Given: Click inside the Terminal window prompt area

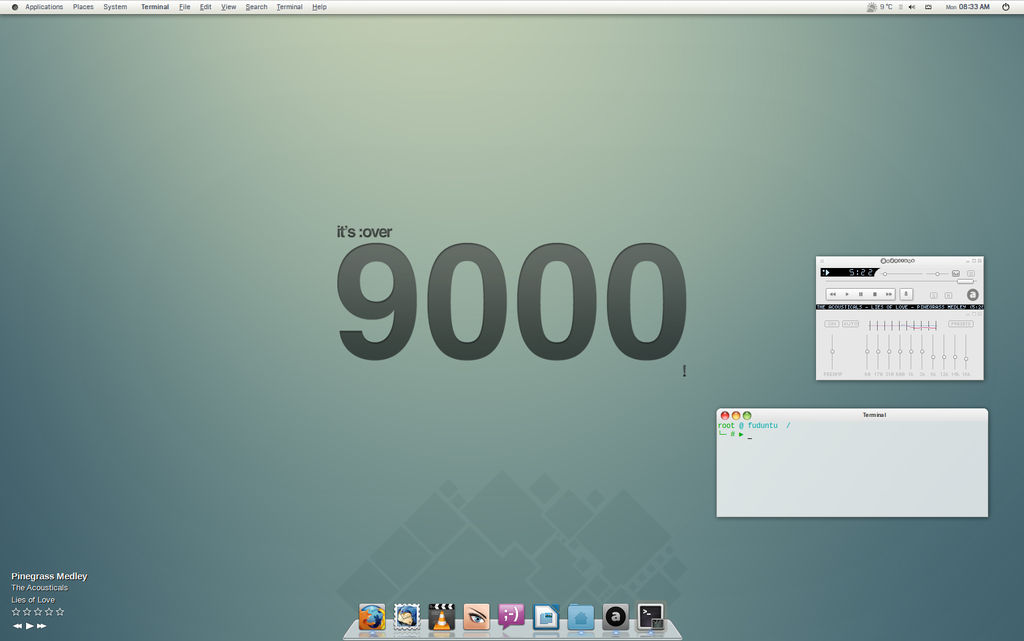Looking at the screenshot, I should tap(852, 469).
